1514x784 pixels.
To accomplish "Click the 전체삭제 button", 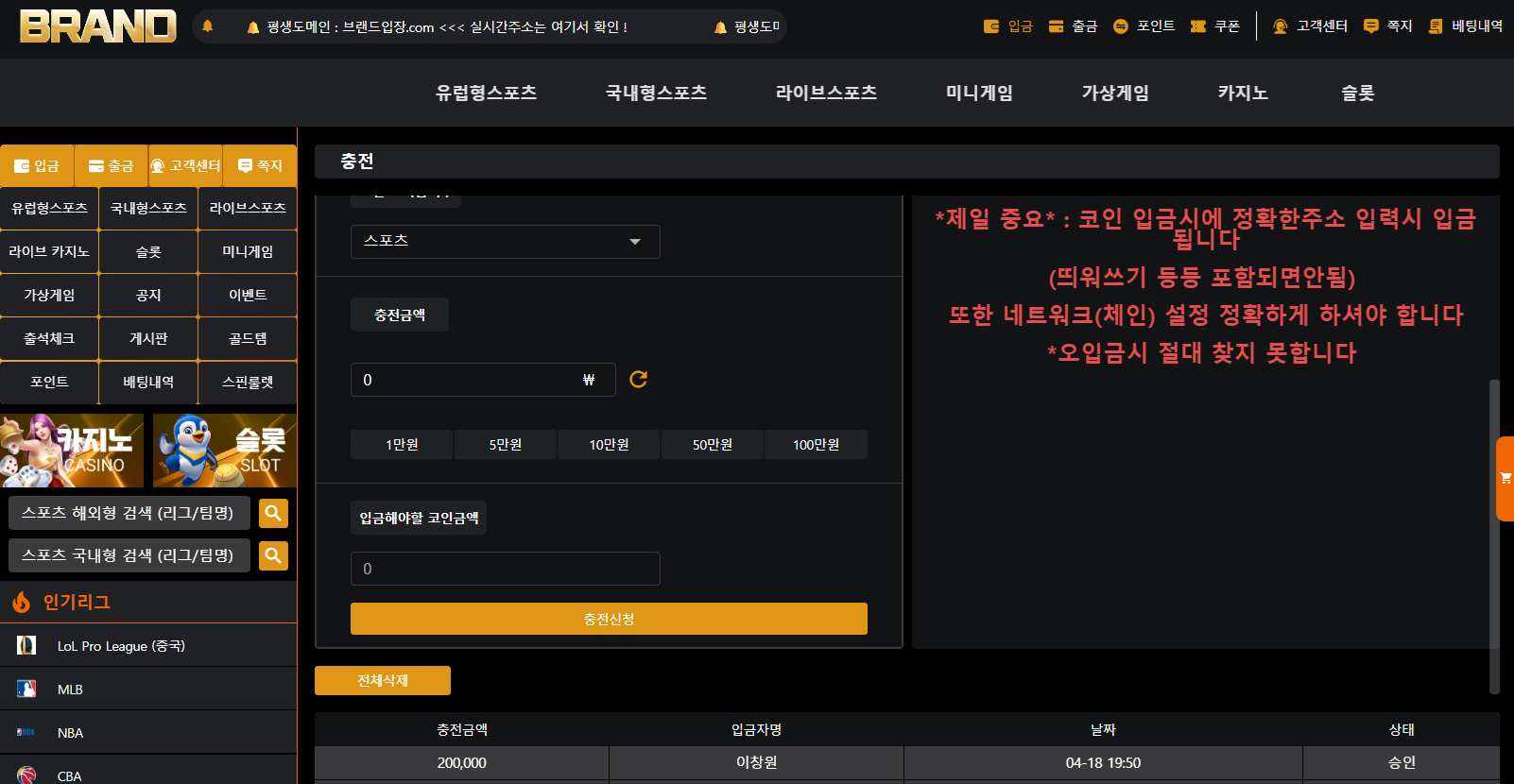I will pyautogui.click(x=383, y=680).
